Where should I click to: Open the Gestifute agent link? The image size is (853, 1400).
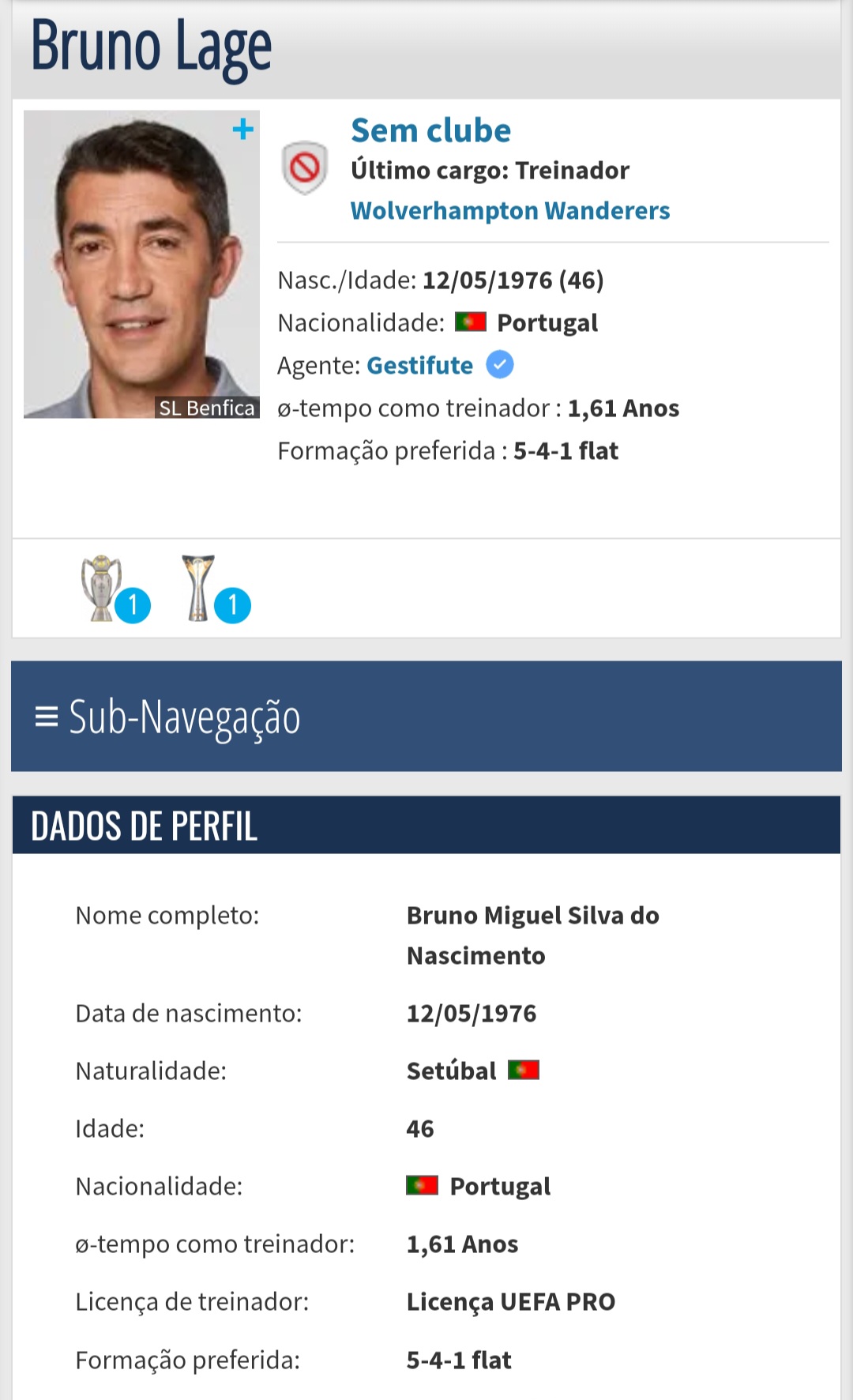(x=419, y=365)
